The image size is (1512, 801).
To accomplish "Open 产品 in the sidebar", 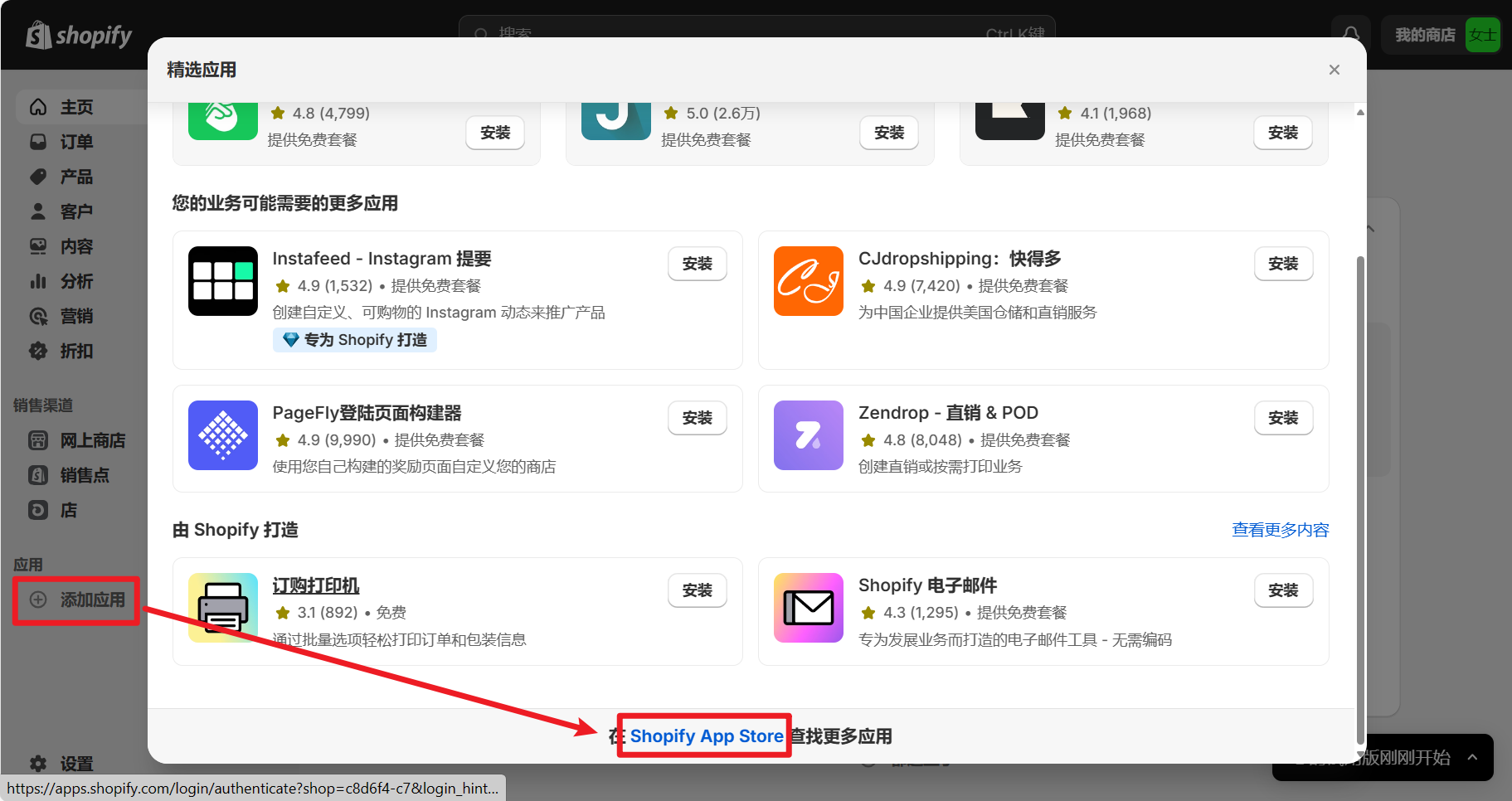I will click(x=76, y=177).
